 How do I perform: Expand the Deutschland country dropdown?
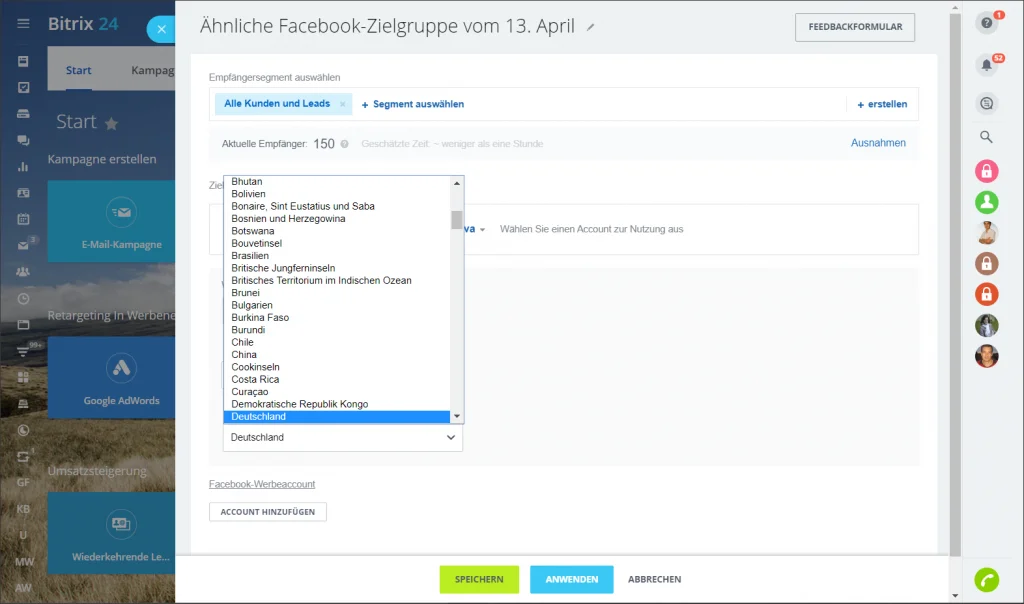click(343, 437)
